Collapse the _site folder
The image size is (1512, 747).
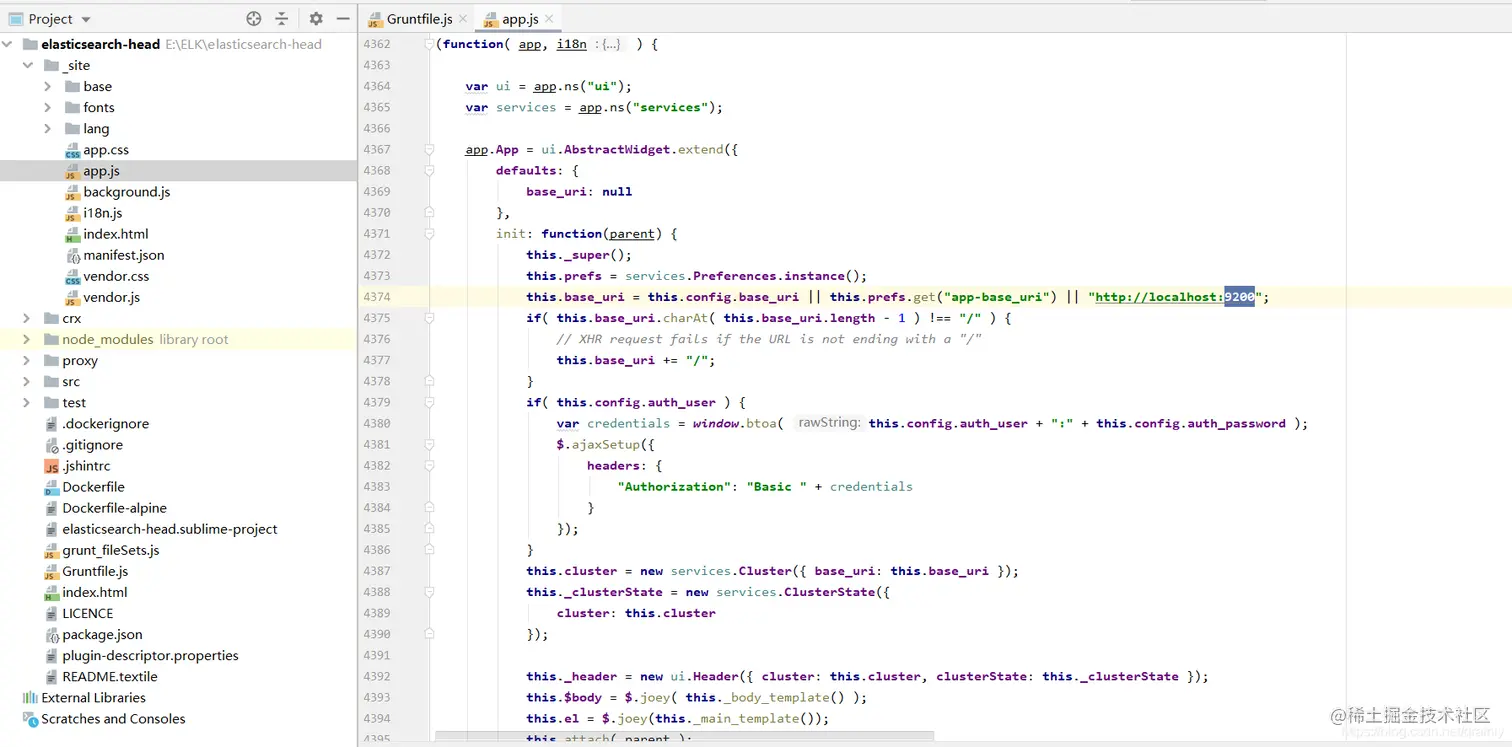click(27, 65)
